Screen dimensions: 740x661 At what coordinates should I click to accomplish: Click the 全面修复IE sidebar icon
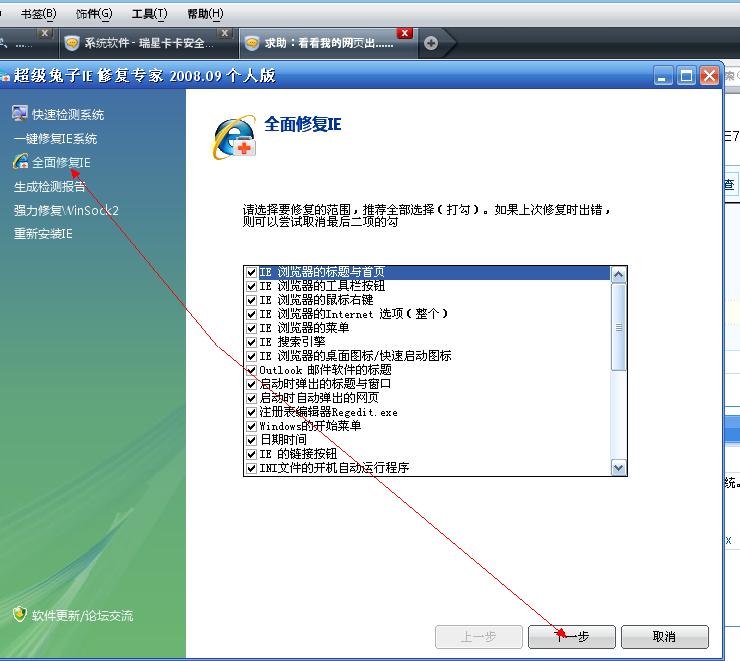(20, 161)
